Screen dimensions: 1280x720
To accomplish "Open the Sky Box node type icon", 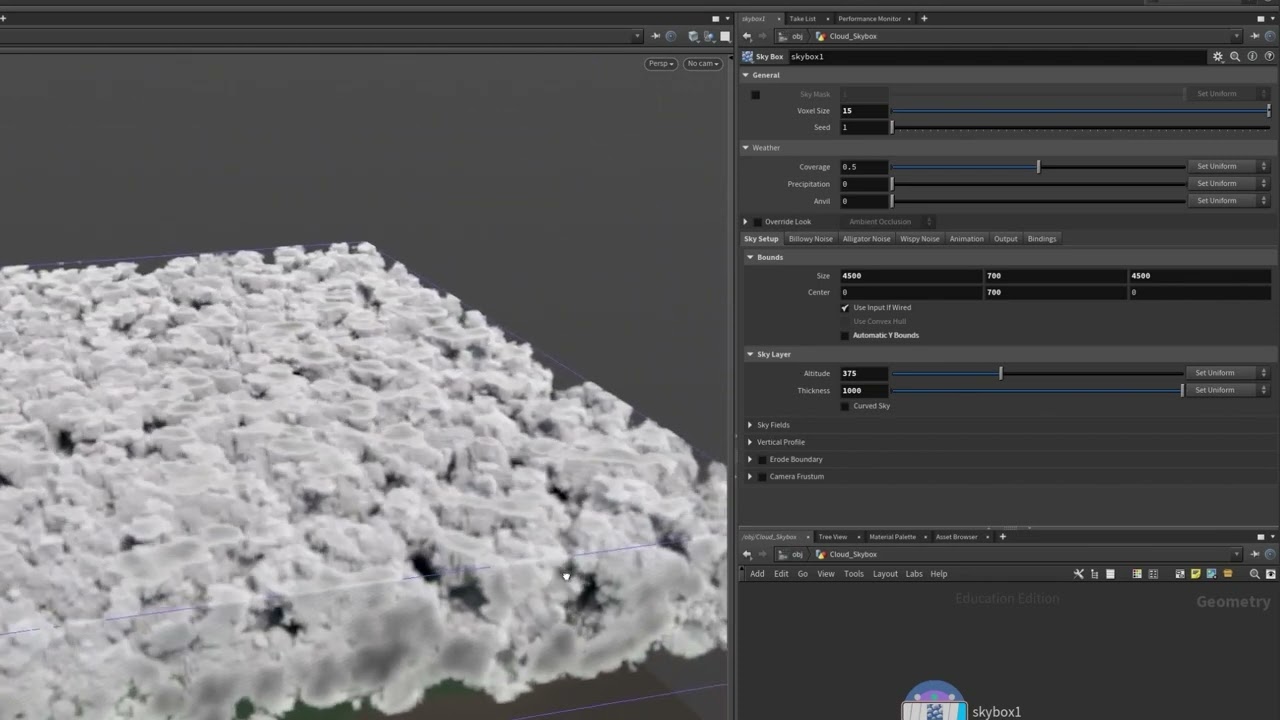I will [x=748, y=57].
